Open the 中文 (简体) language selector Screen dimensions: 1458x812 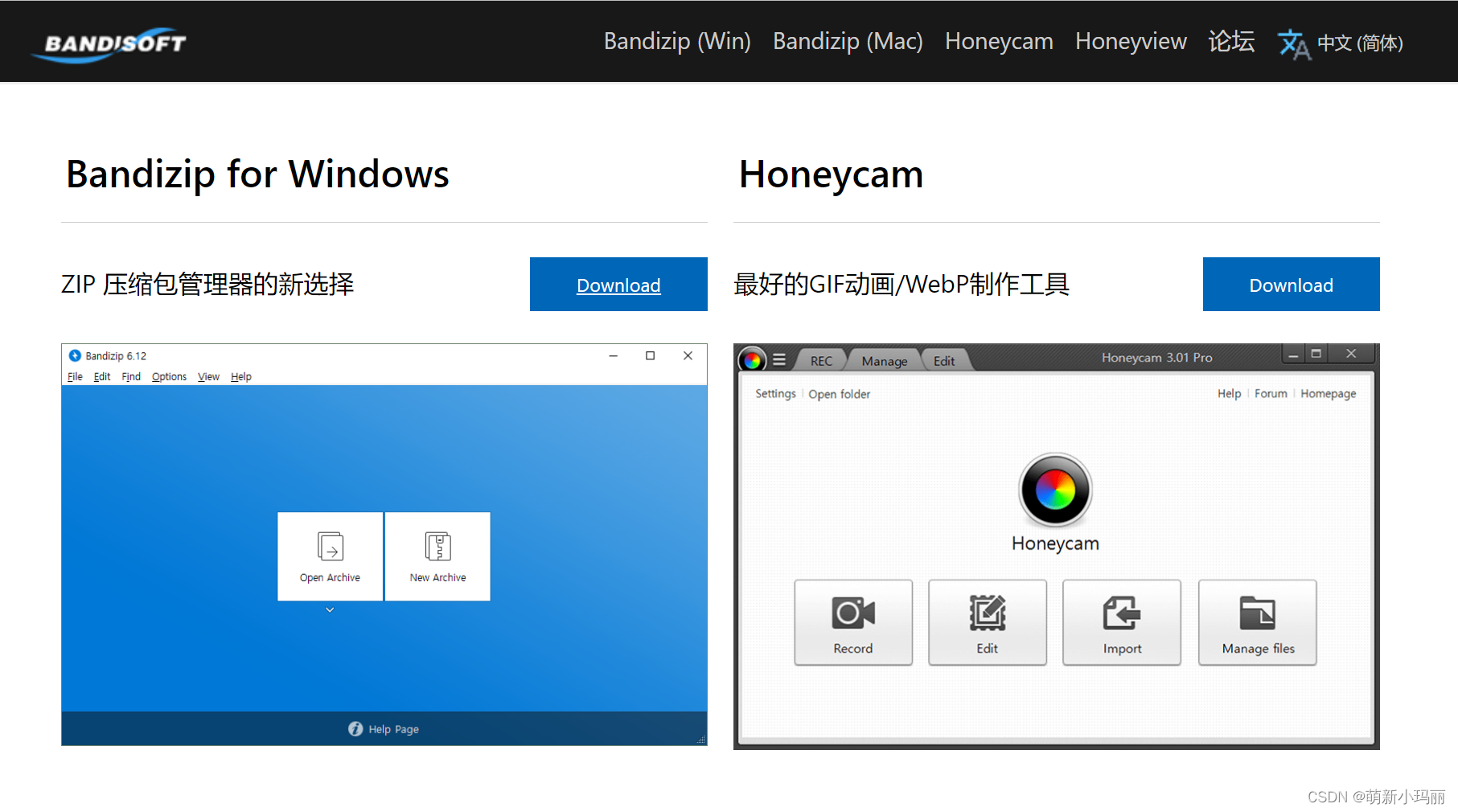point(1360,43)
